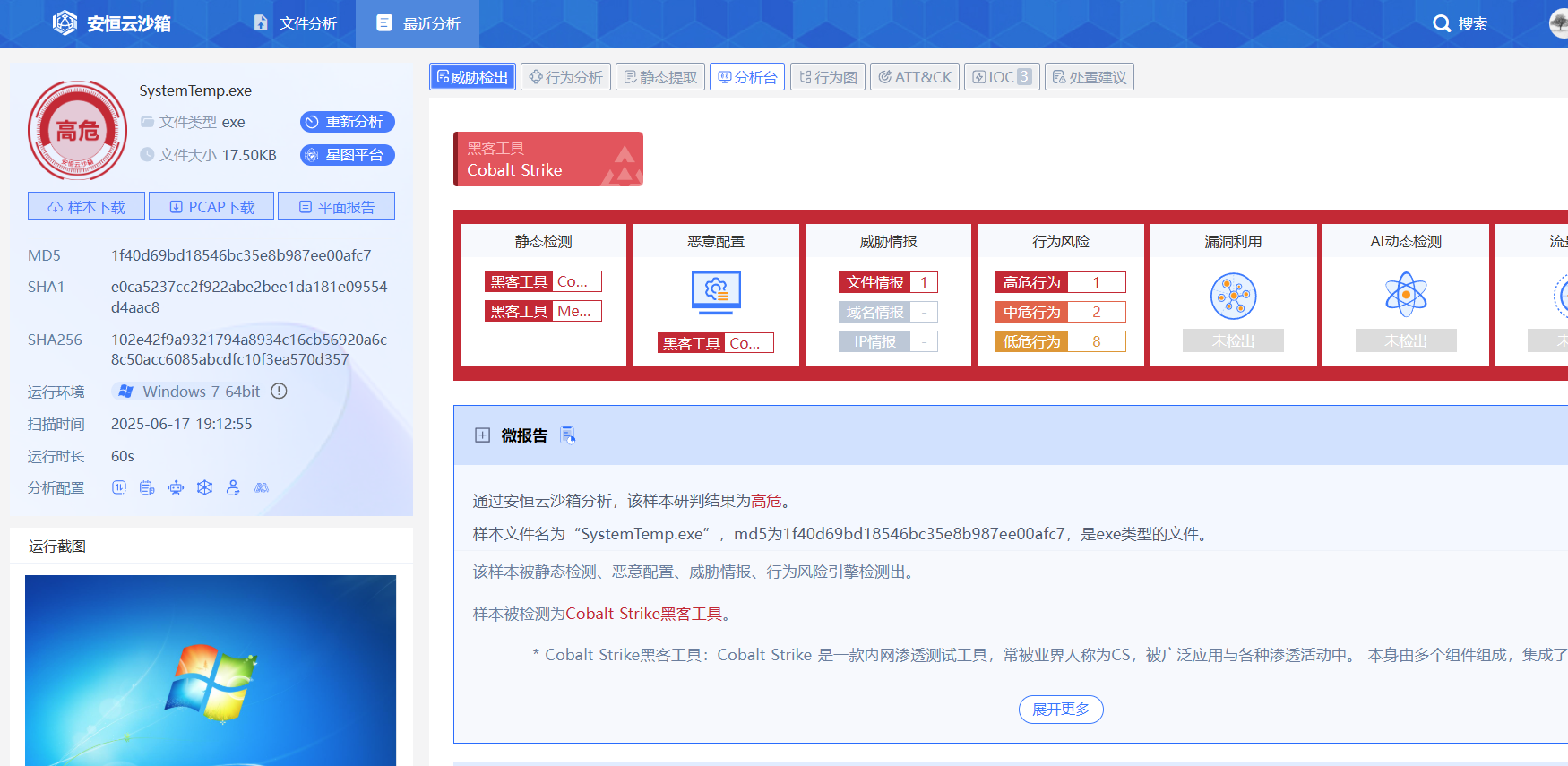Click the 黑客工具 Co... tag under 恶意配置

tap(716, 342)
